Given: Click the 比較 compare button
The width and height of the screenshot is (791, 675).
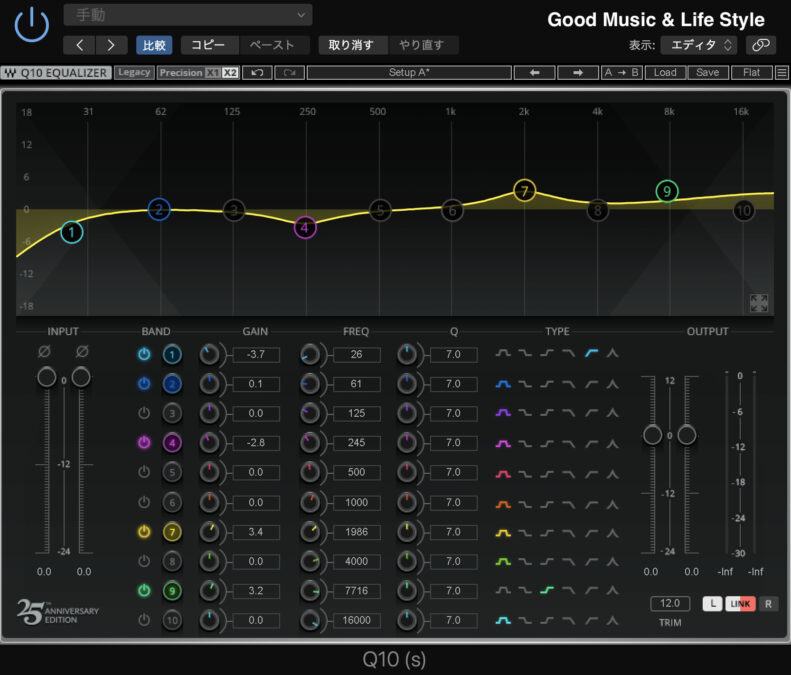Looking at the screenshot, I should pos(154,45).
